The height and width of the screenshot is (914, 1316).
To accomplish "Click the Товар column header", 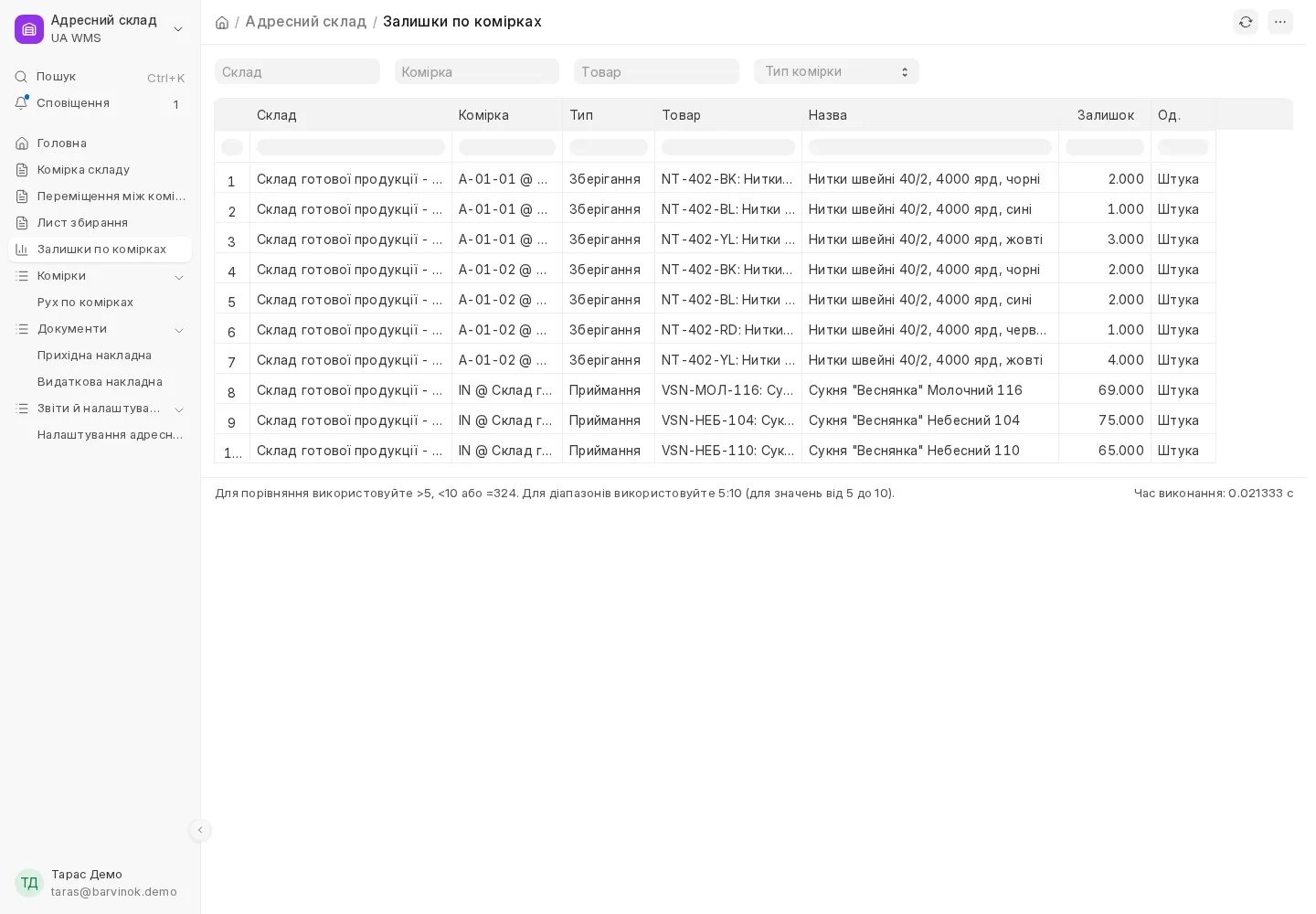I will 727,115.
